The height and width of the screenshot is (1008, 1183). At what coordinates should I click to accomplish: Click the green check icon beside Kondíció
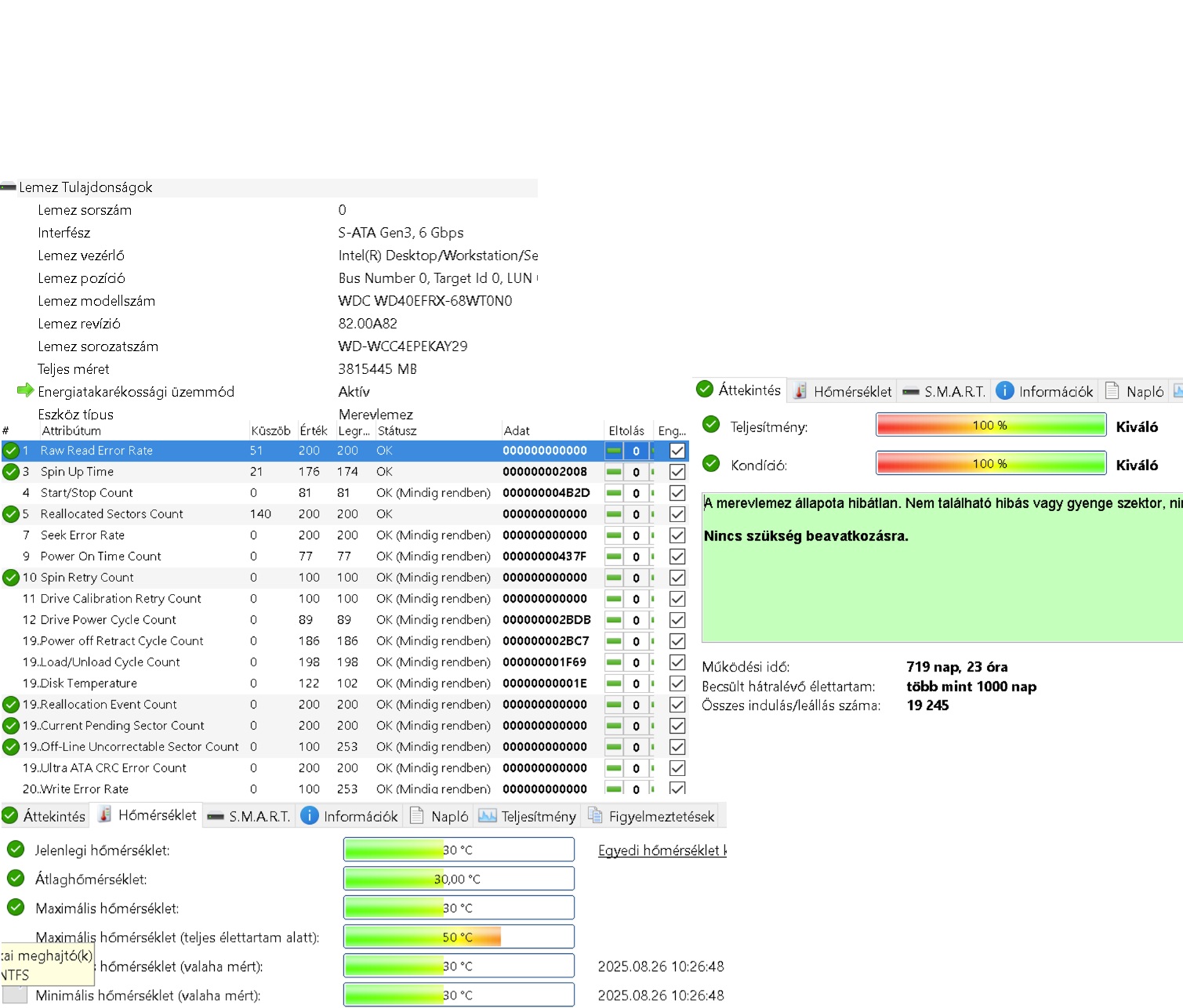coord(711,464)
